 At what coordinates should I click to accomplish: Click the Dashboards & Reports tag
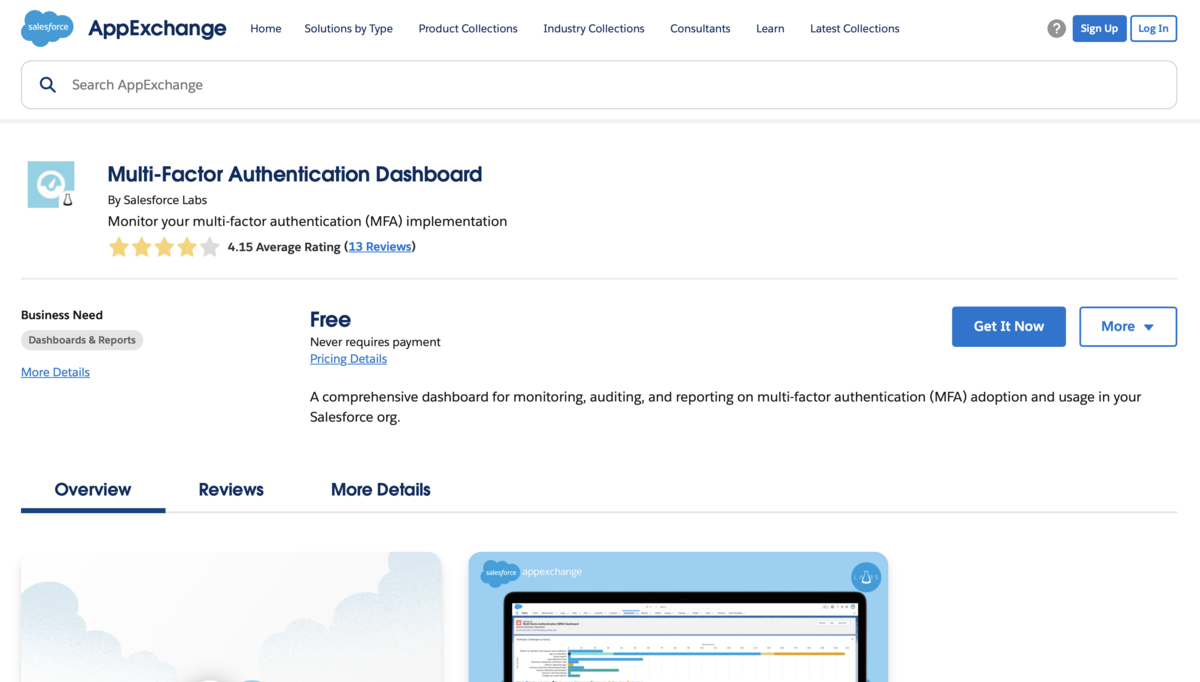tap(82, 340)
